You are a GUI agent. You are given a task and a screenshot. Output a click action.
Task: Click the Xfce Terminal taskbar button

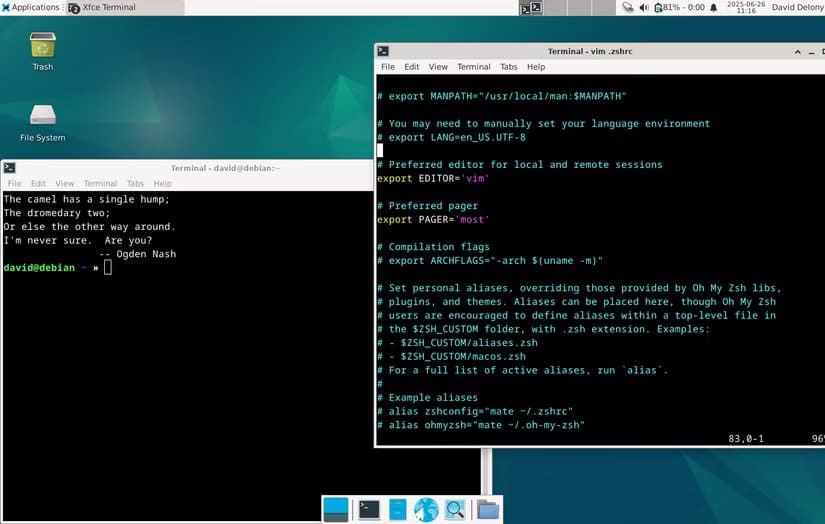click(x=125, y=7)
